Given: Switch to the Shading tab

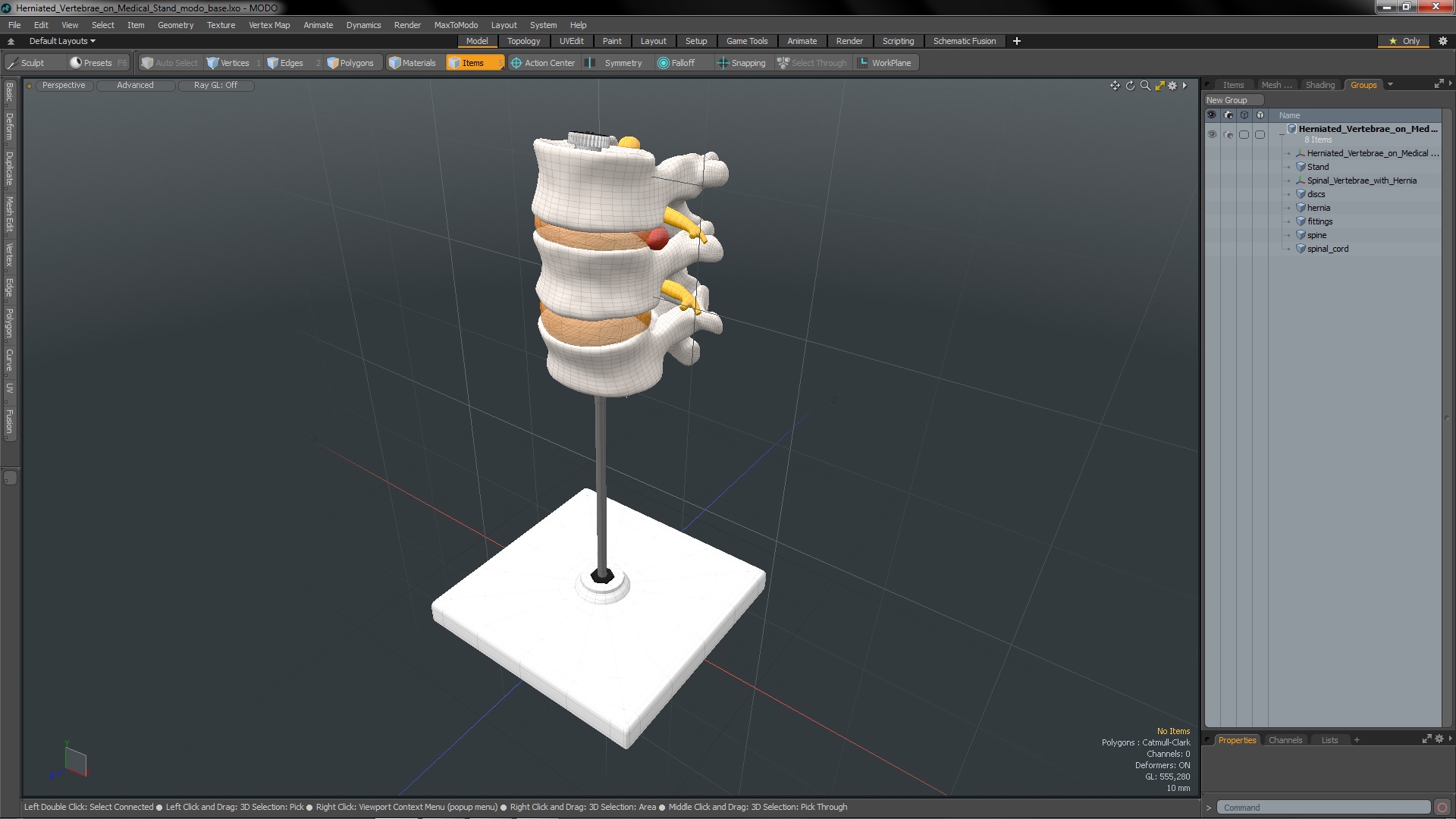Looking at the screenshot, I should tap(1319, 85).
